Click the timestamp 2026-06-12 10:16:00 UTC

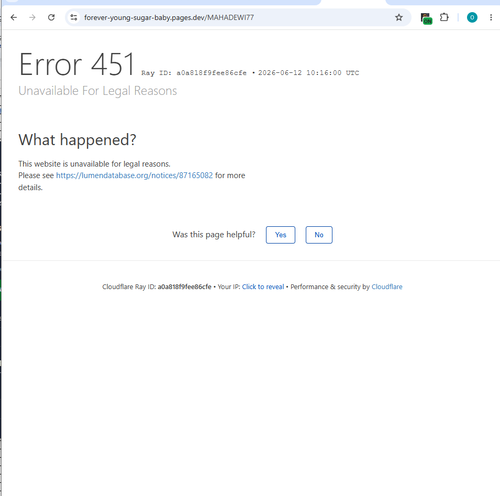[x=308, y=73]
